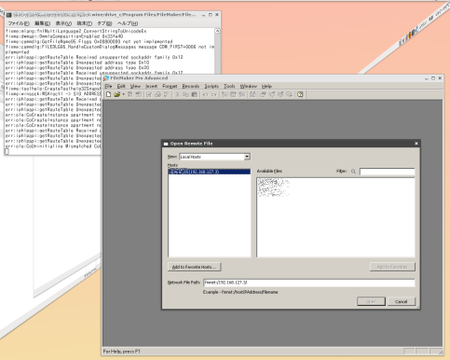Open the ファイル menu in the terminal window

point(19,23)
